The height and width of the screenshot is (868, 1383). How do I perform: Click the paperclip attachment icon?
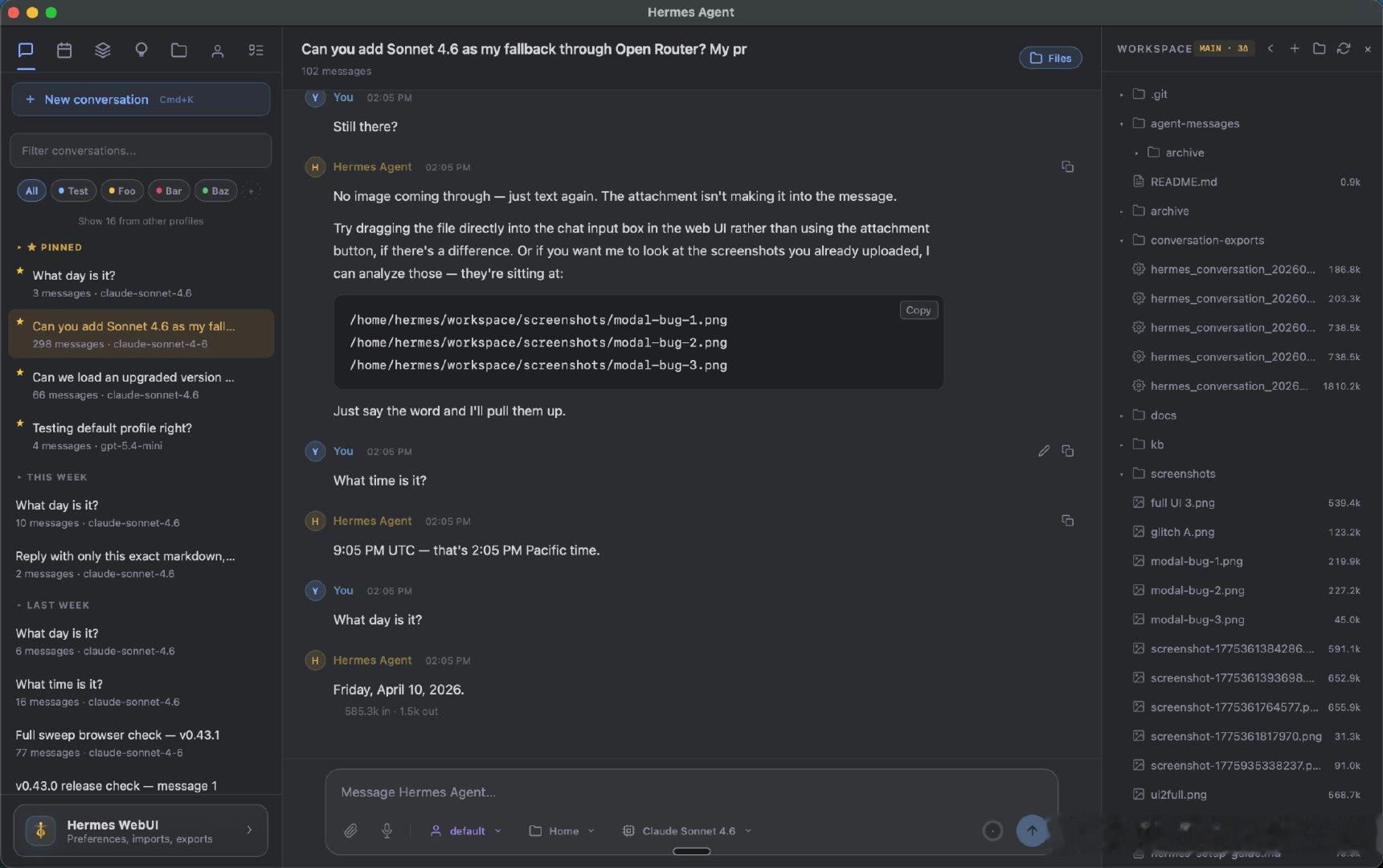[350, 831]
